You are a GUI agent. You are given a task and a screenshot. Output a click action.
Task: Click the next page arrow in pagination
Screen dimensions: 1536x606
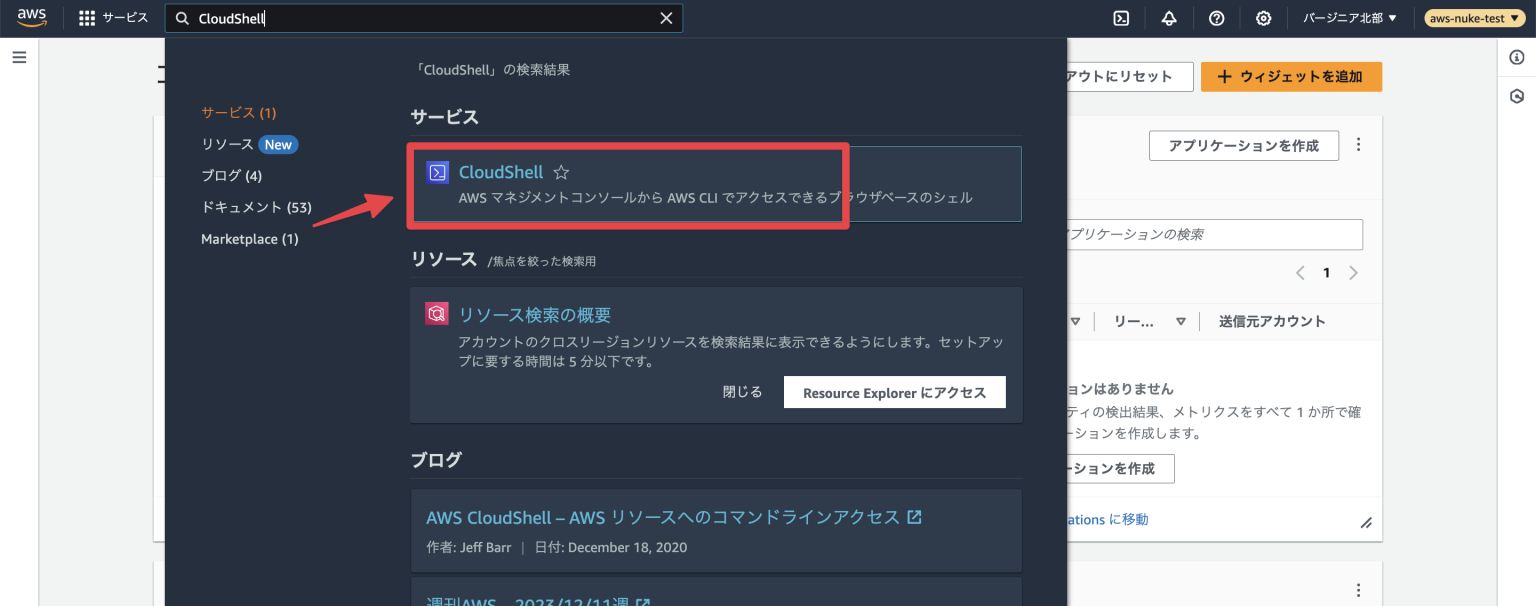(1353, 272)
